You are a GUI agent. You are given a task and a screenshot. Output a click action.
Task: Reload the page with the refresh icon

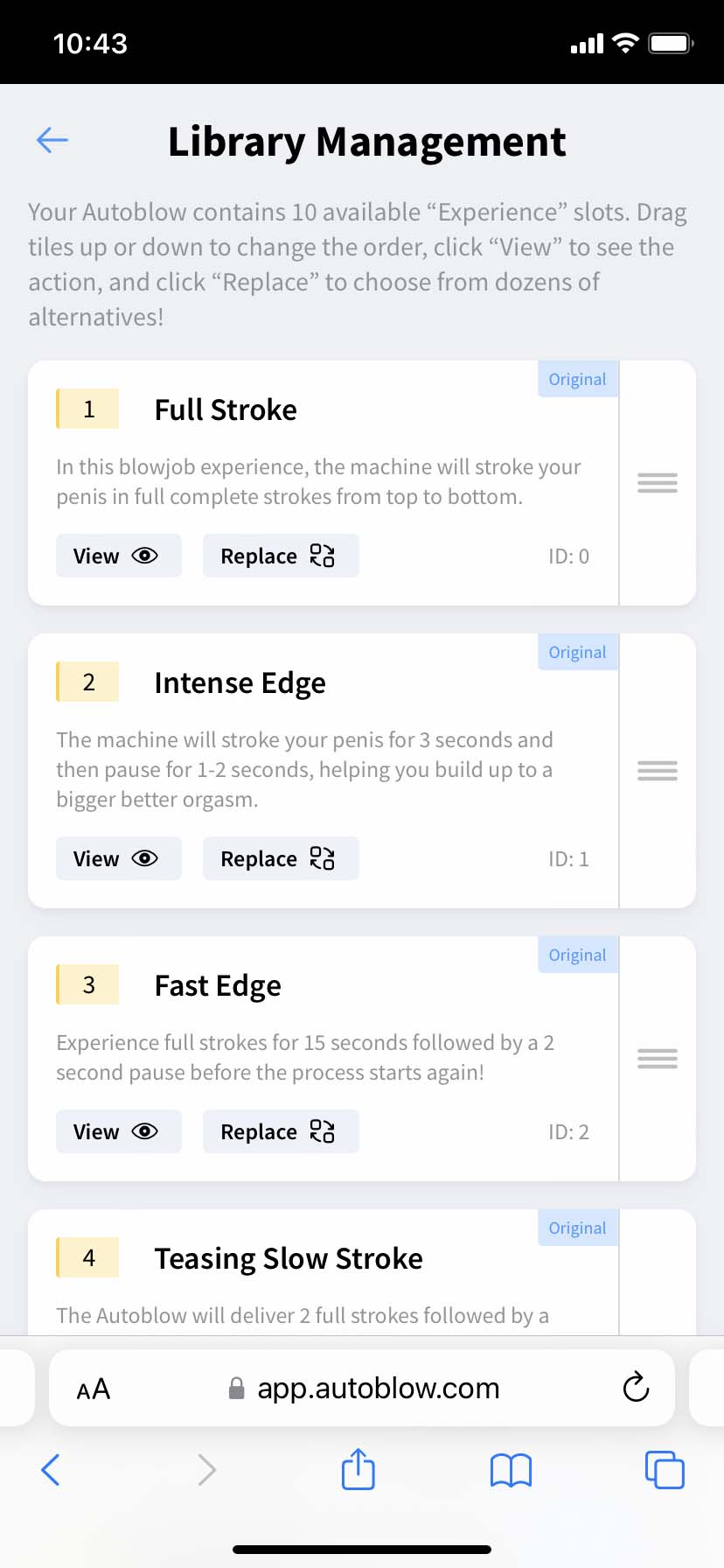[636, 1388]
